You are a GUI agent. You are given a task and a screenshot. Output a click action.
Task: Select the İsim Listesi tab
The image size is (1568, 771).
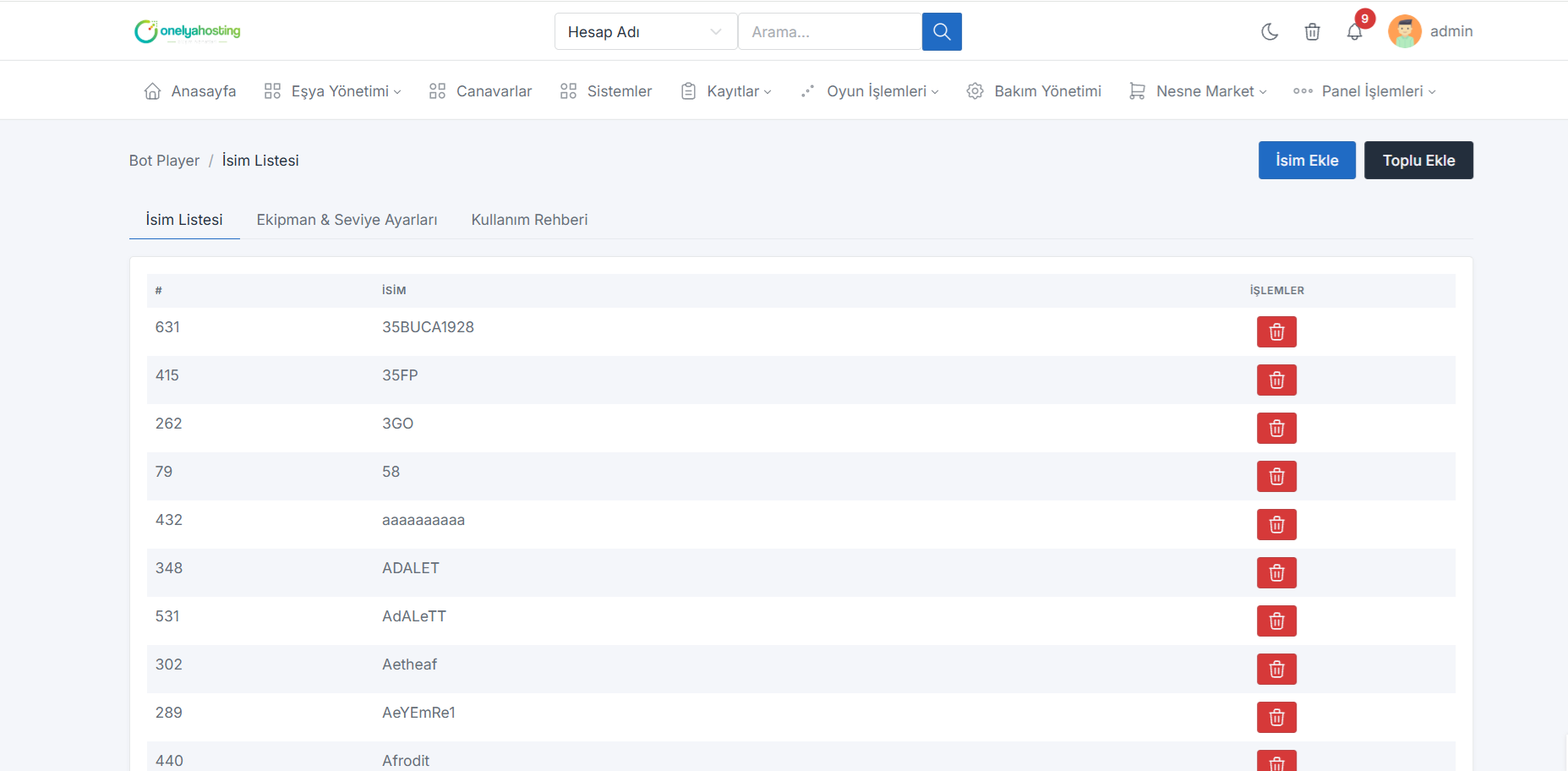[x=184, y=220]
